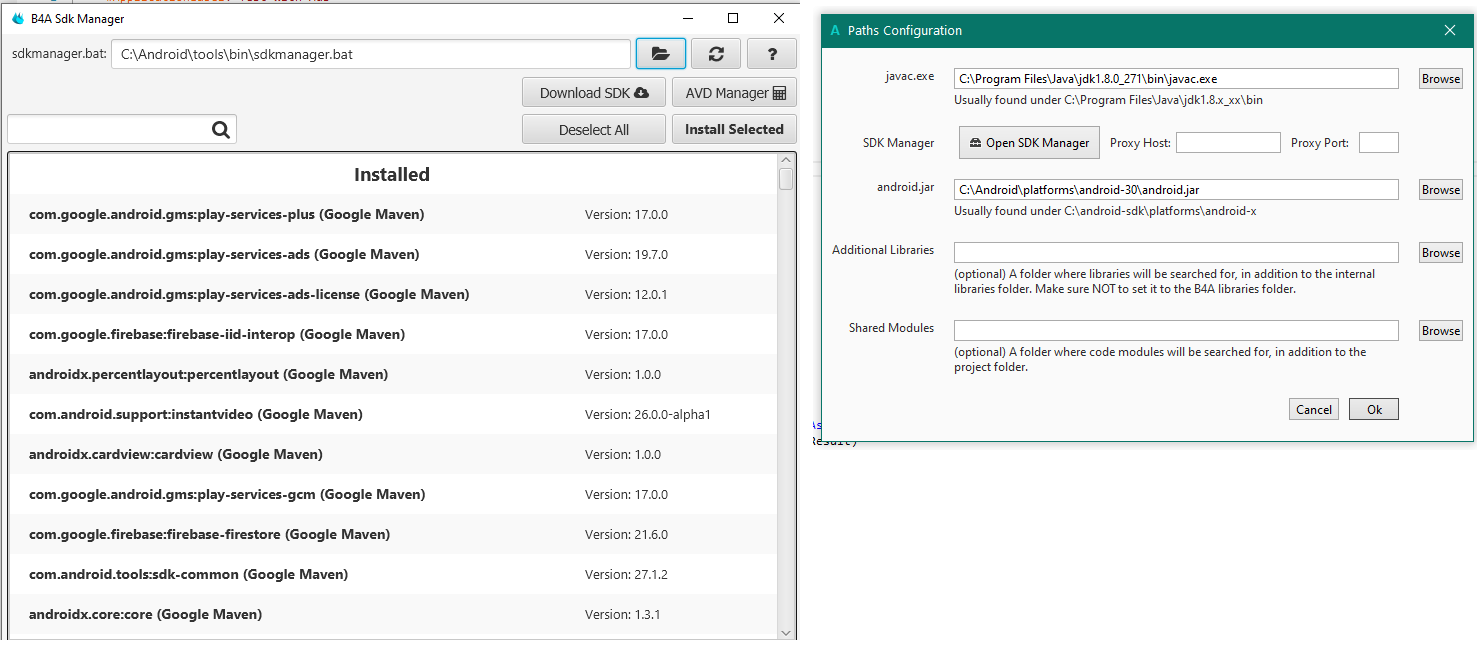Open folder browse icon for sdkmanager.bat
Image resolution: width=1477 pixels, height=648 pixels.
(661, 54)
